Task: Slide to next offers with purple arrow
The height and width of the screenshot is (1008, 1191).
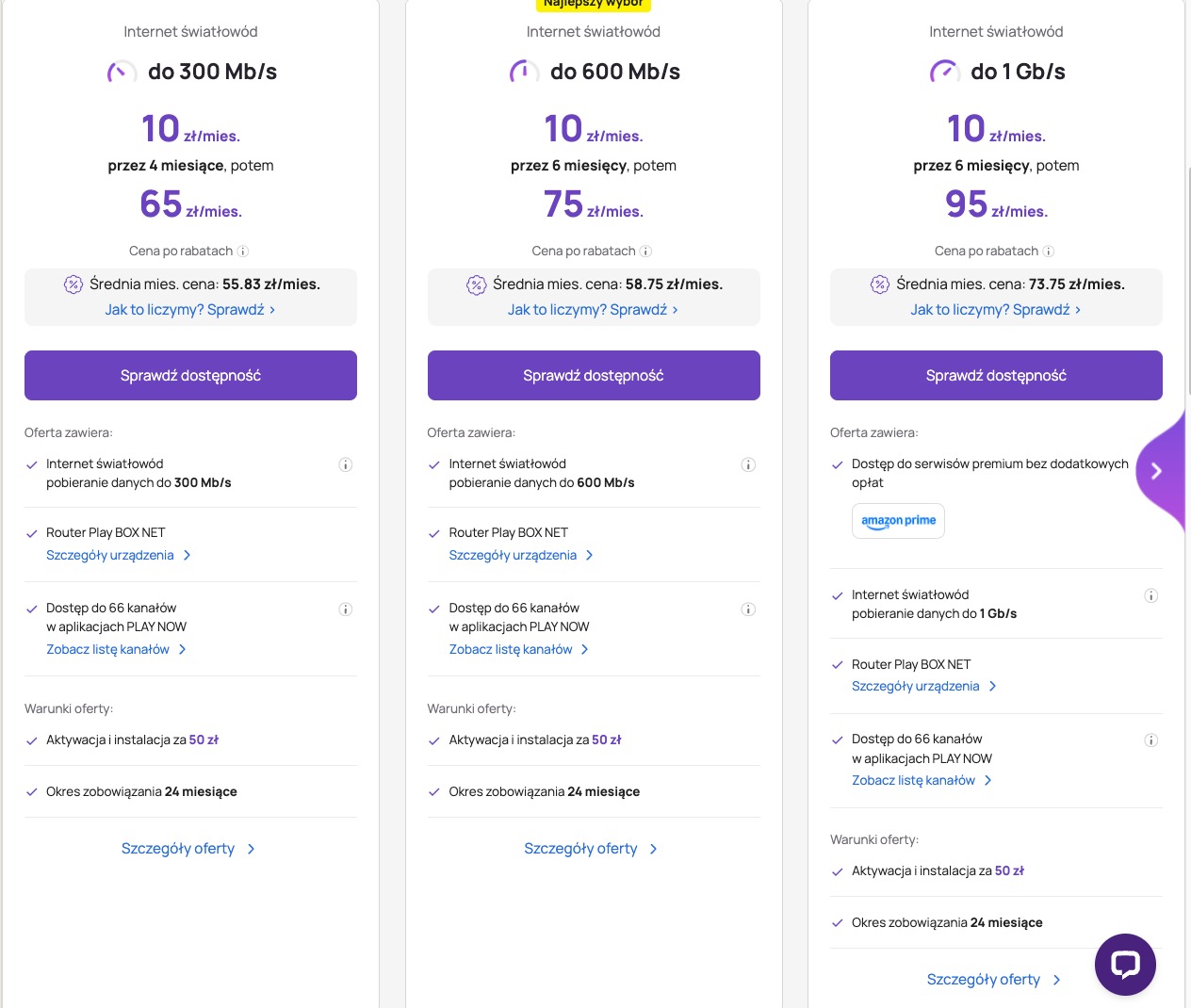Action: (x=1157, y=471)
